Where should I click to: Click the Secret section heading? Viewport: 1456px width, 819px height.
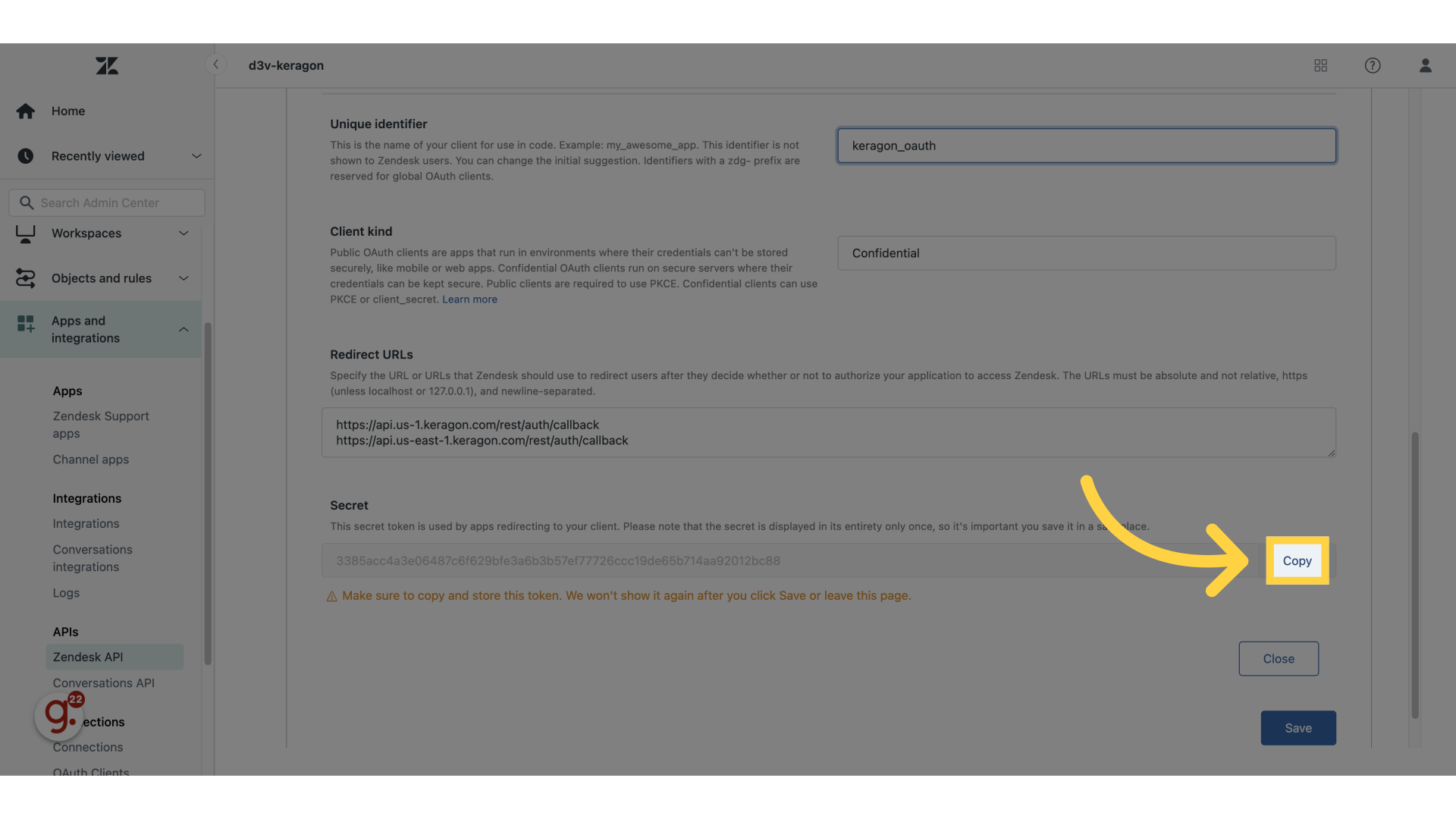tap(349, 506)
